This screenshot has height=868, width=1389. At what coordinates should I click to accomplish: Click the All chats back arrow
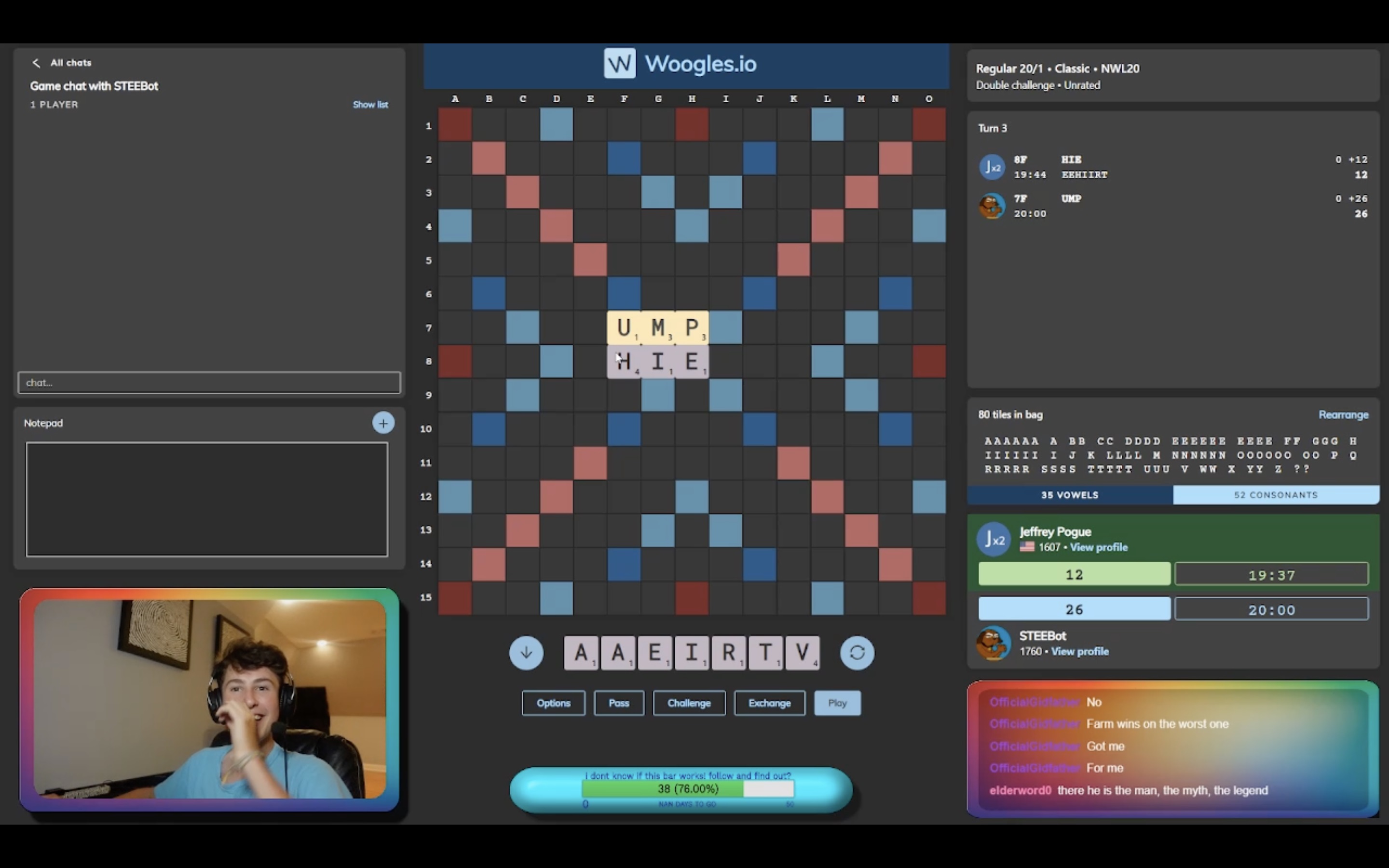36,63
